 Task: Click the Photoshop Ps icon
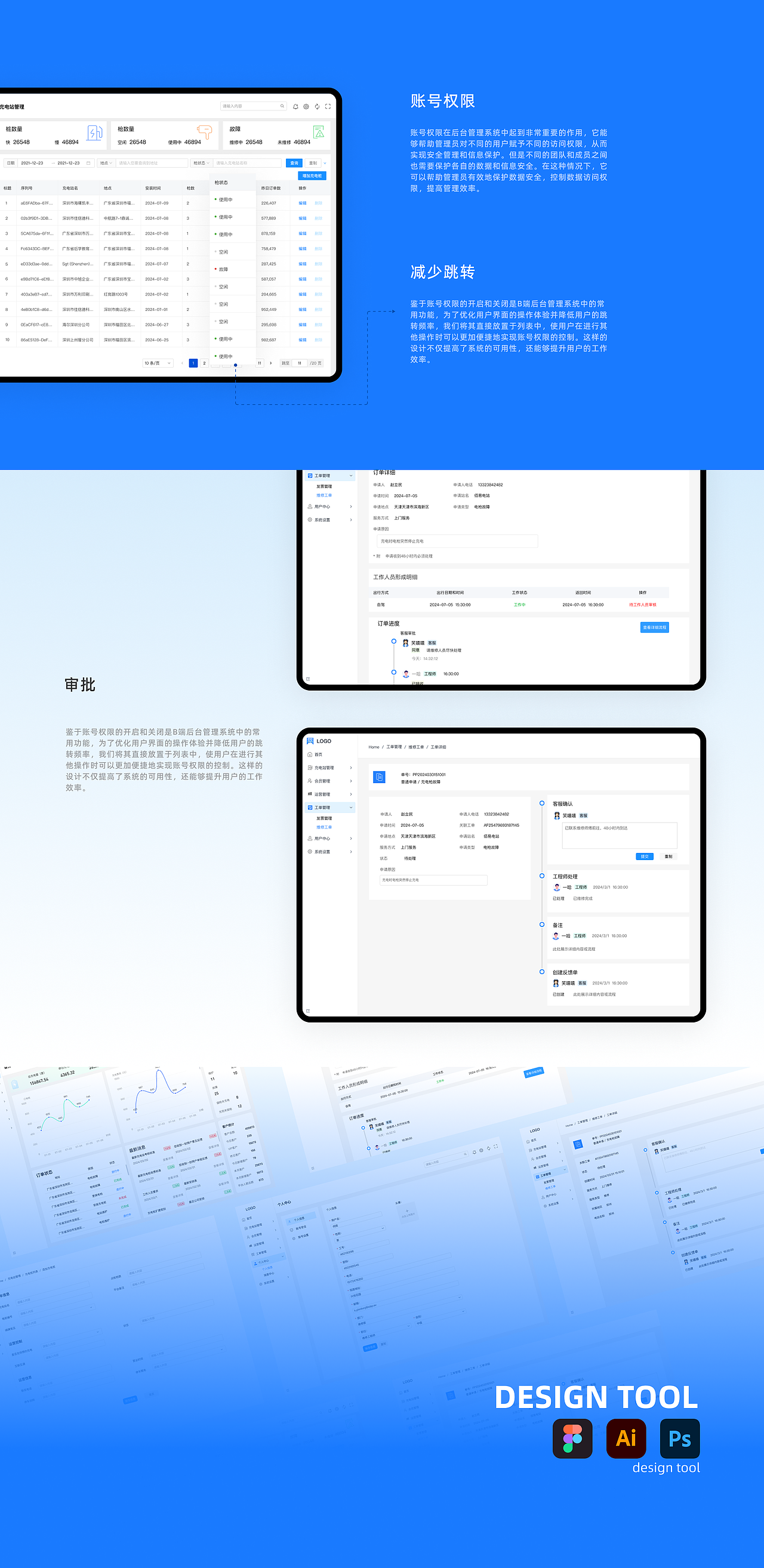pos(679,1438)
